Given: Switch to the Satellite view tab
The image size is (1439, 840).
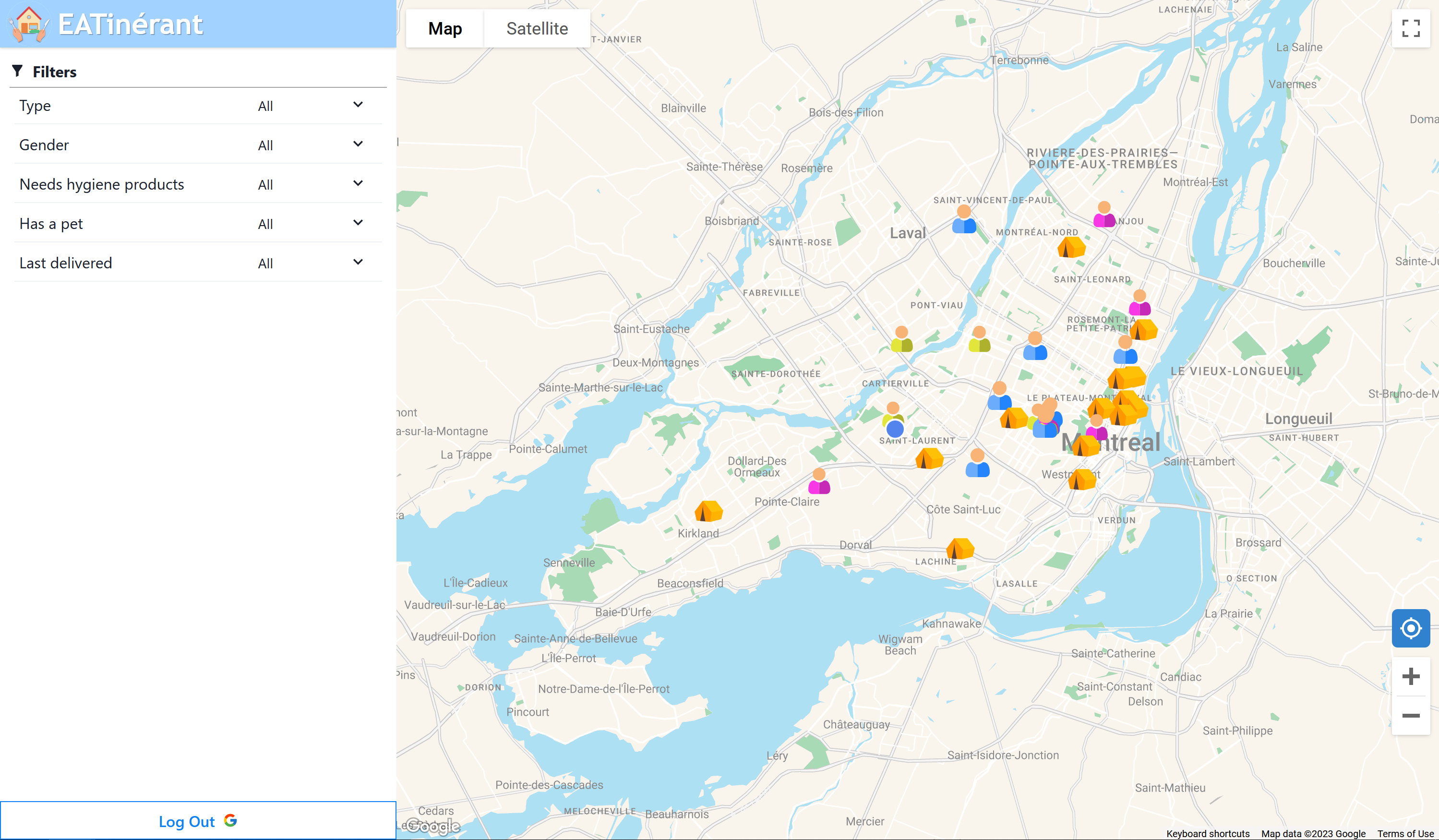Looking at the screenshot, I should 537,28.
